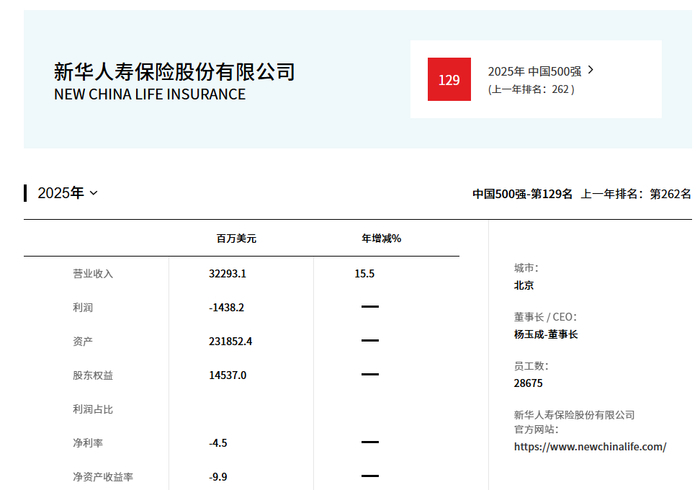Click the revenue value 32293.1

(228, 273)
